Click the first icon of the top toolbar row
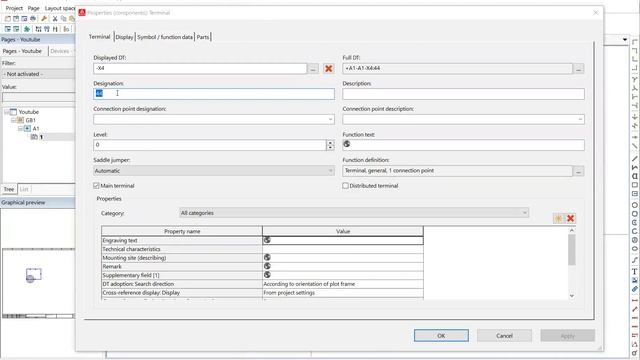This screenshot has width=640, height=360. pos(8,19)
